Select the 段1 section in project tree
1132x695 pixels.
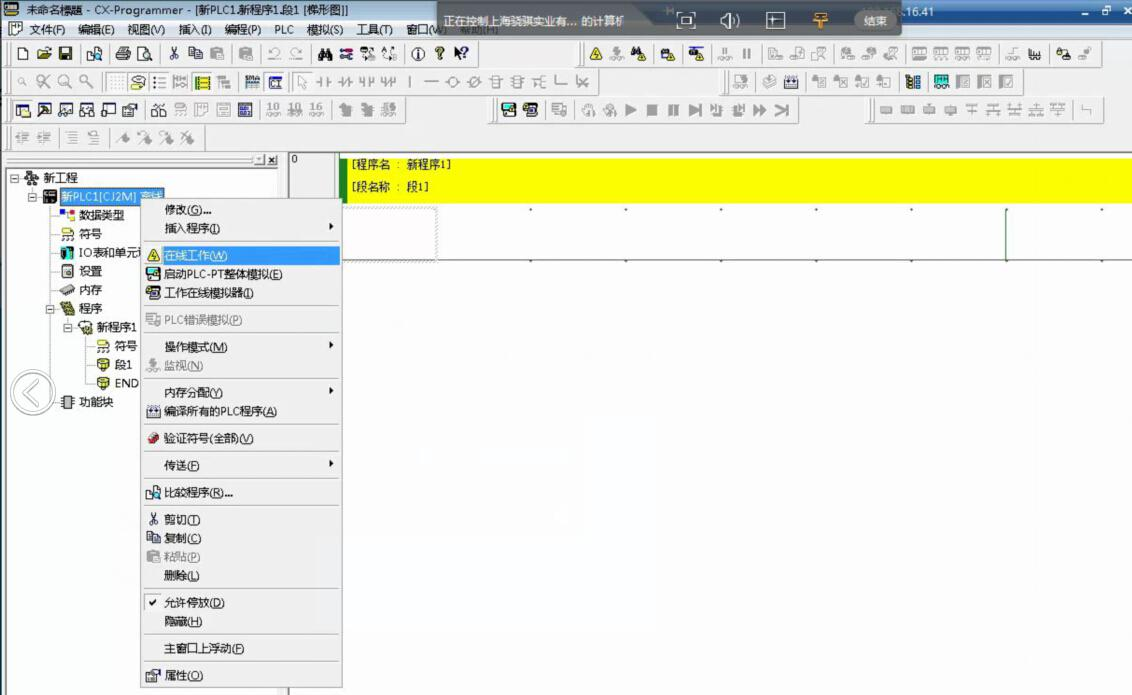point(122,365)
